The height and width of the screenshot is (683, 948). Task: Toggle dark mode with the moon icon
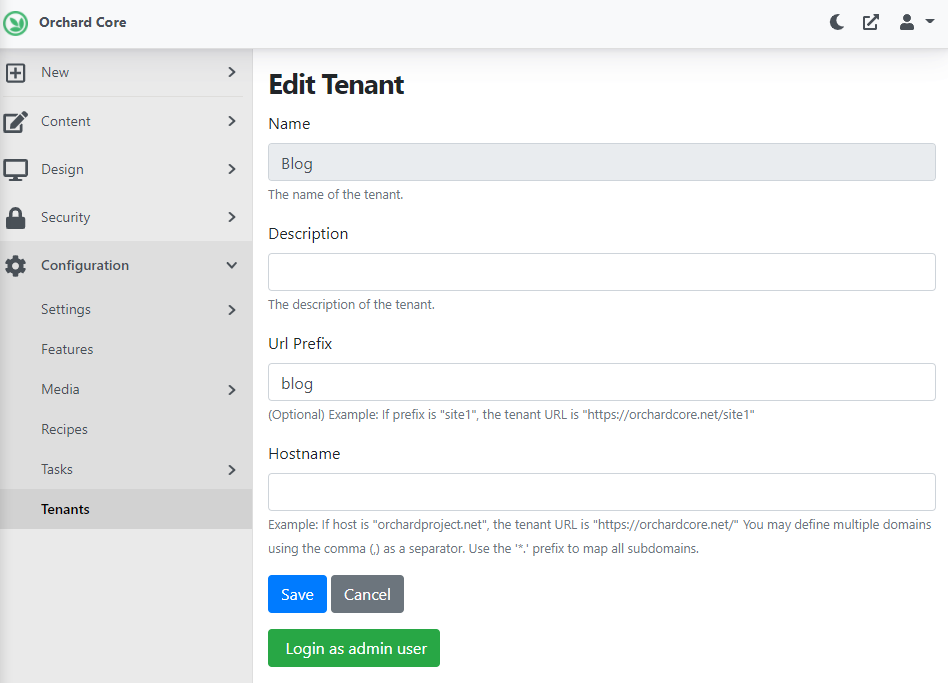[x=837, y=23]
